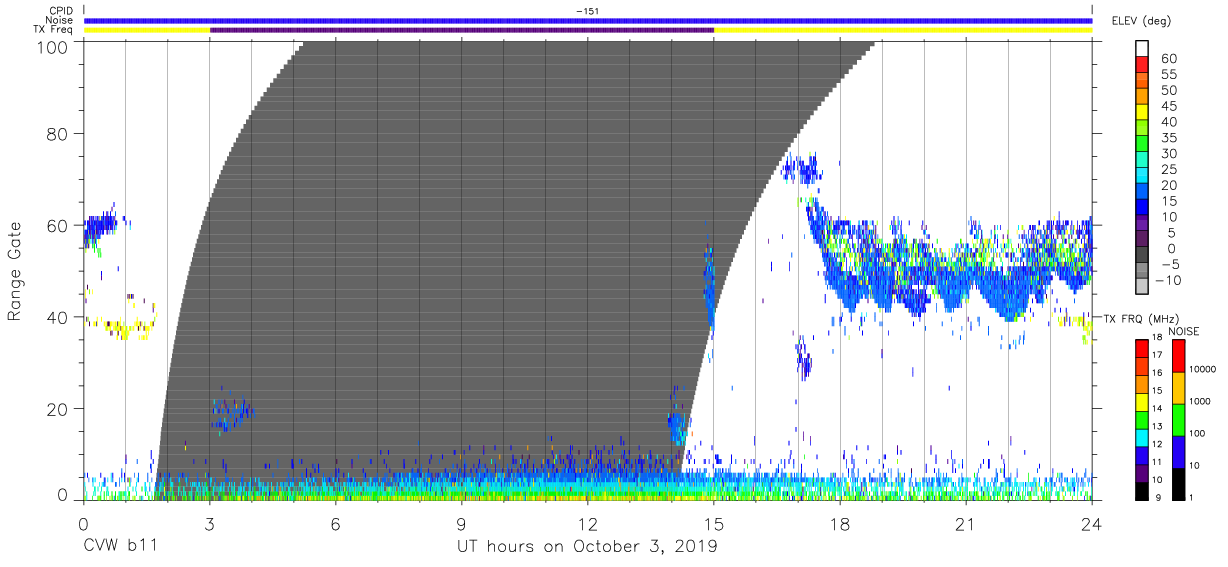
Task: Click the 12 hour tick on UT axis
Action: (x=587, y=523)
